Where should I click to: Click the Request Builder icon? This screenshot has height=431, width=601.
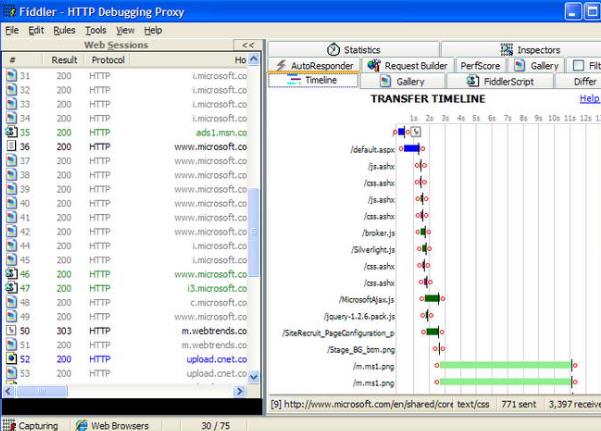point(374,65)
